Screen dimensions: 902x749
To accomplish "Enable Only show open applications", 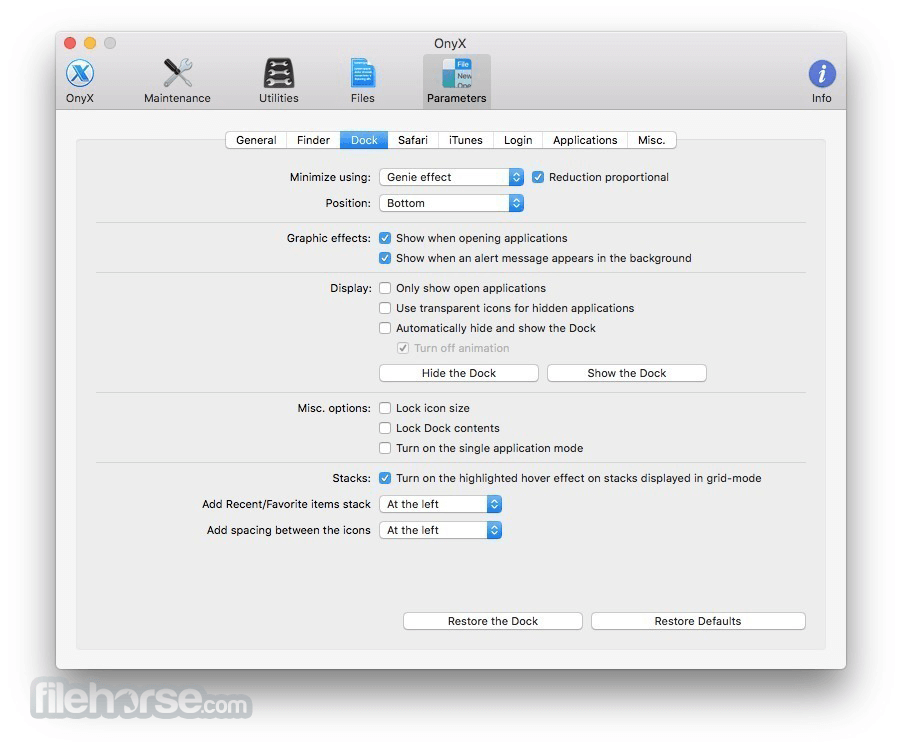I will point(385,288).
